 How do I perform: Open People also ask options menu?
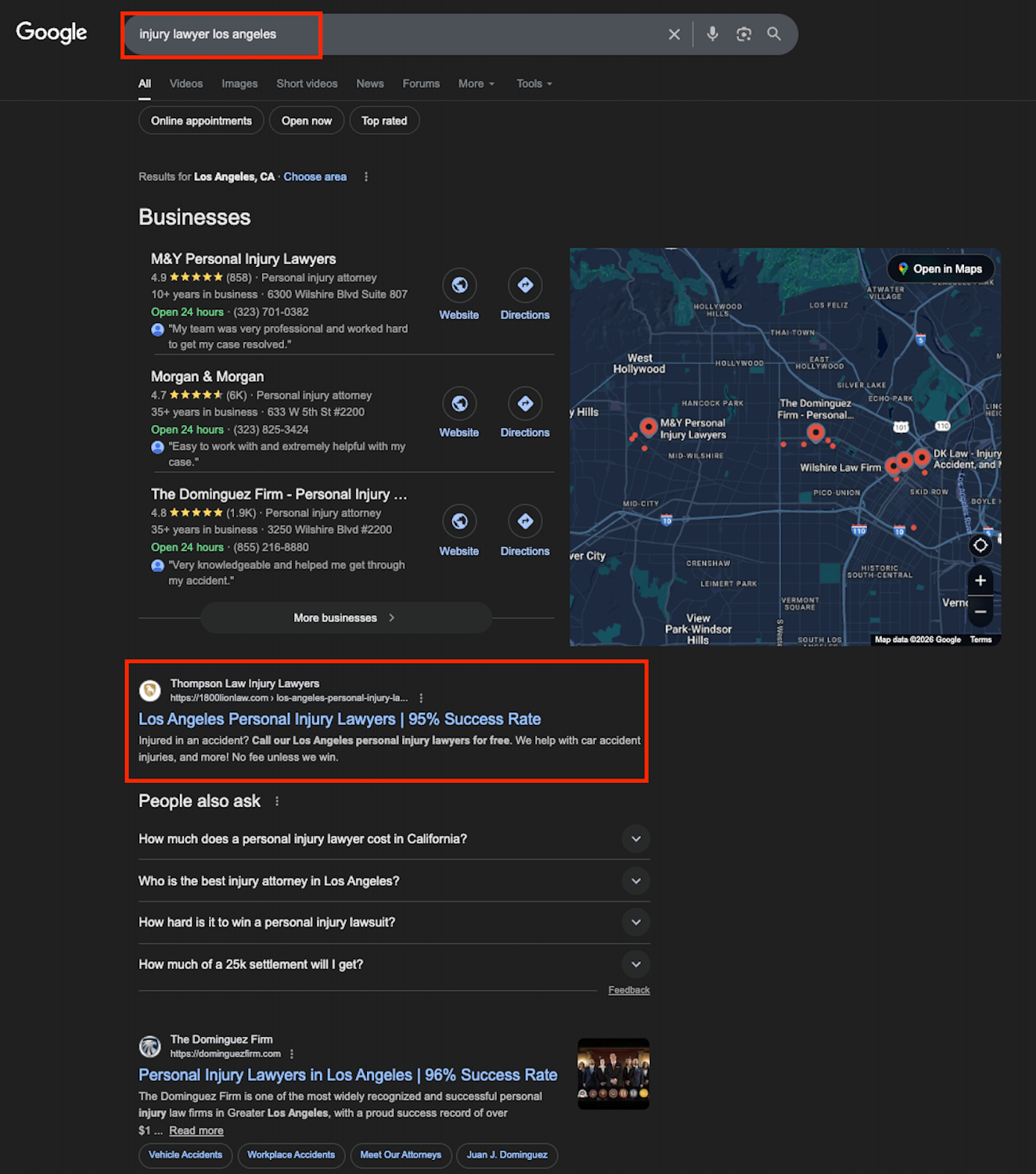[x=277, y=801]
